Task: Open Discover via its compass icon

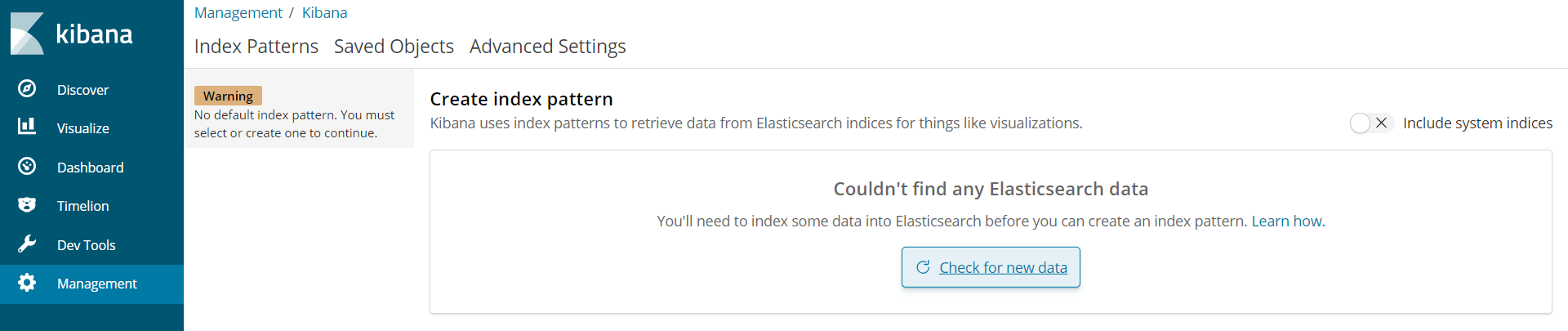Action: pyautogui.click(x=27, y=88)
